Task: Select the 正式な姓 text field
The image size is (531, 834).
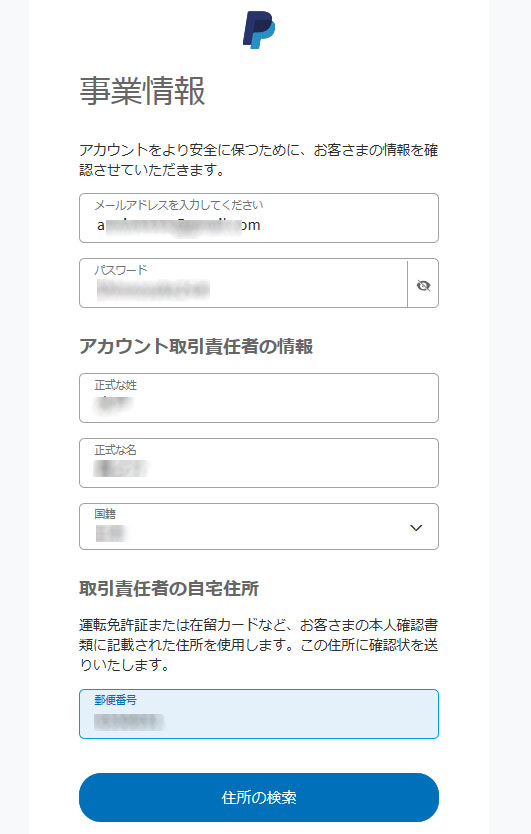Action: 259,398
